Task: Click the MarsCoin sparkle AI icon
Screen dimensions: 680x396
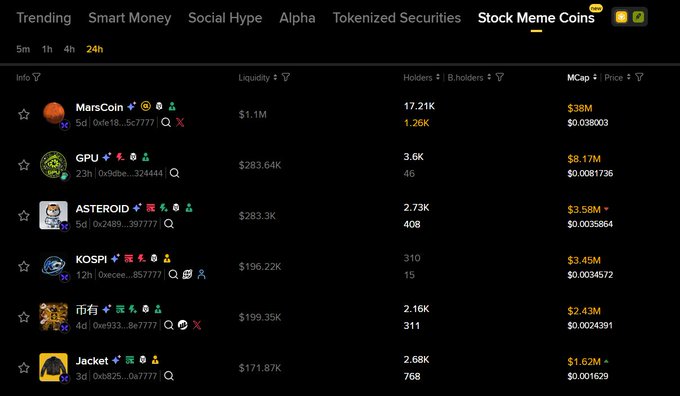Action: pyautogui.click(x=131, y=106)
